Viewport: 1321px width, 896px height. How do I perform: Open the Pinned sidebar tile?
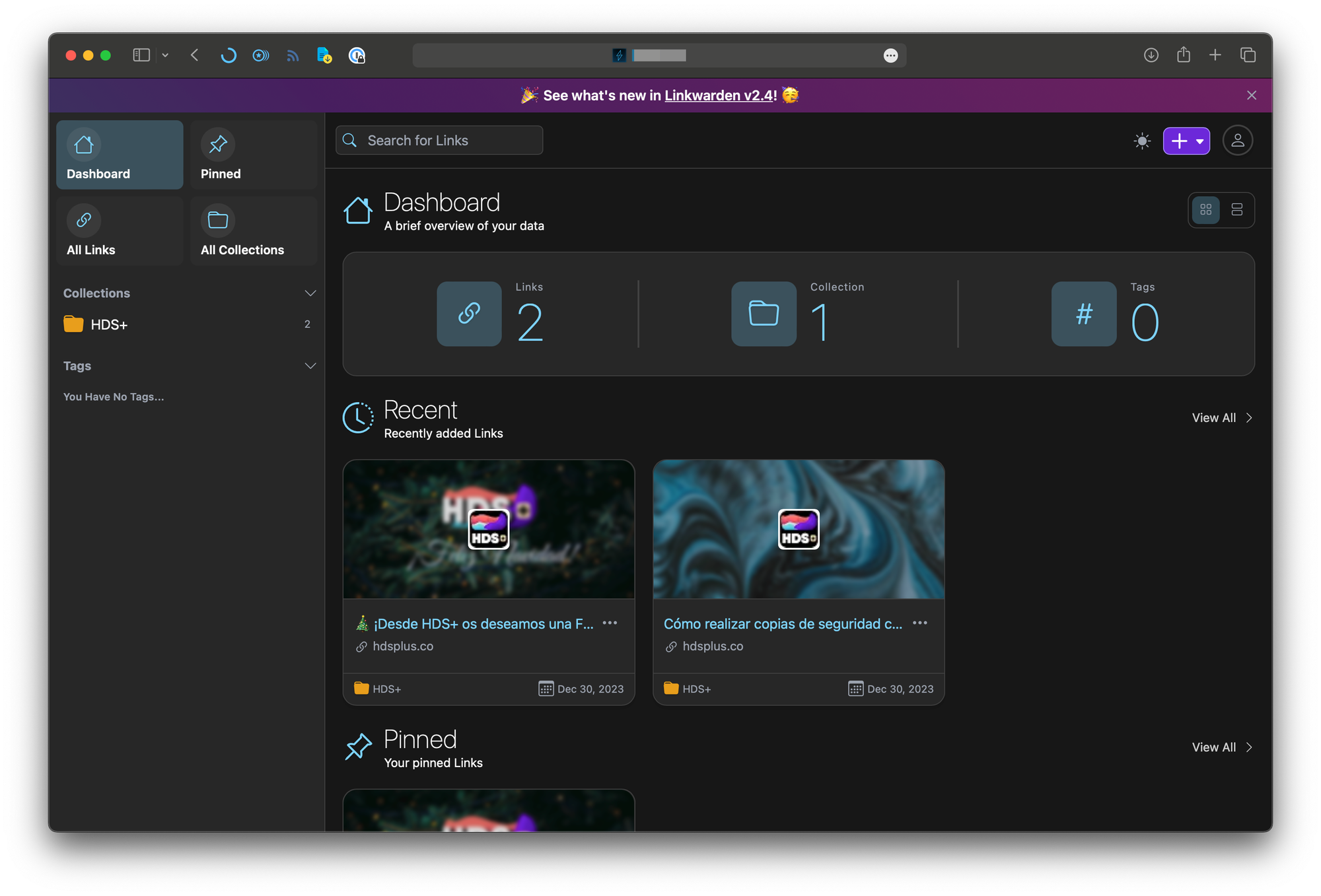254,155
